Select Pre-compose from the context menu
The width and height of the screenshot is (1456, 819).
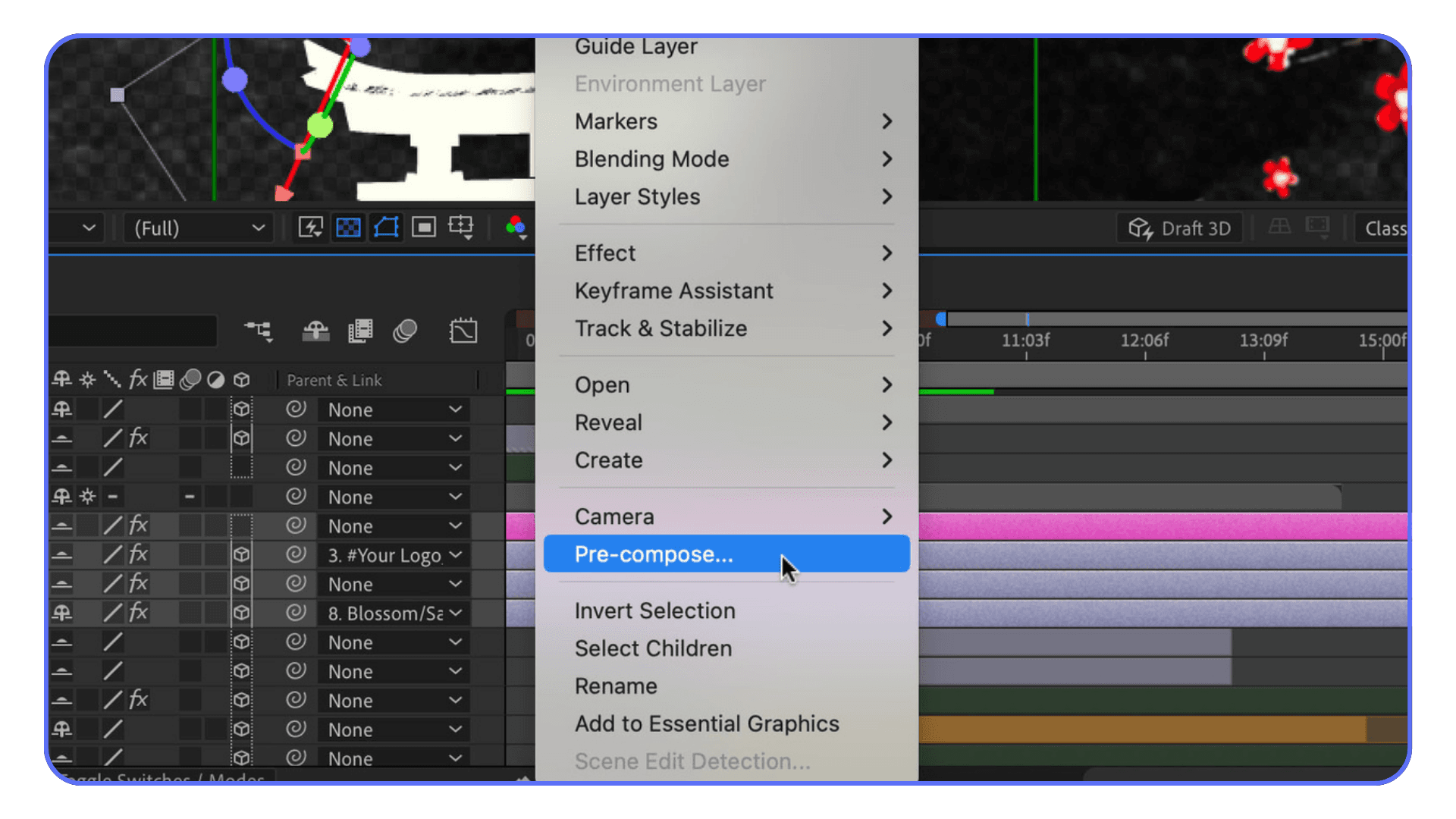pos(654,554)
